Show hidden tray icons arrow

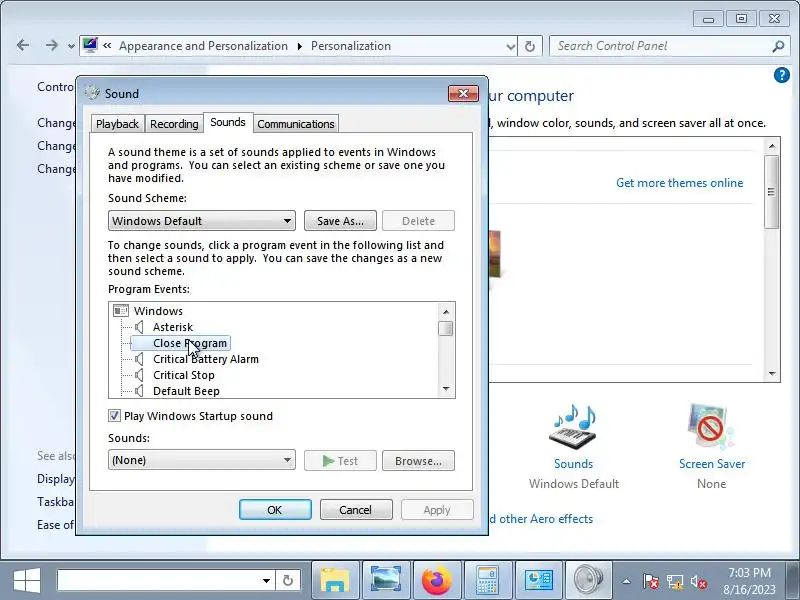click(x=626, y=581)
